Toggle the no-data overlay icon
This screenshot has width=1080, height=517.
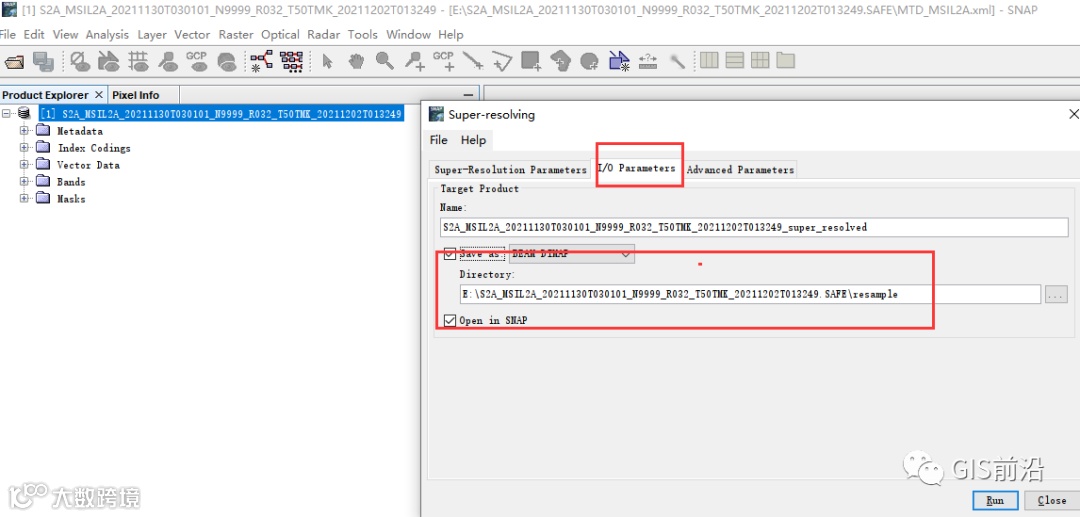81,62
